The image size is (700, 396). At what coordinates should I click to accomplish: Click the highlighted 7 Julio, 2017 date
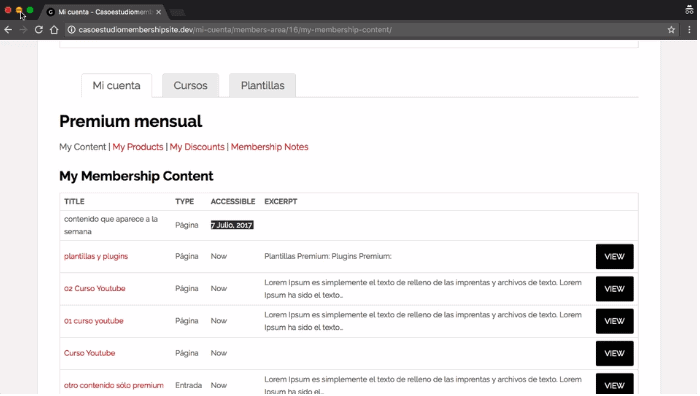point(232,225)
